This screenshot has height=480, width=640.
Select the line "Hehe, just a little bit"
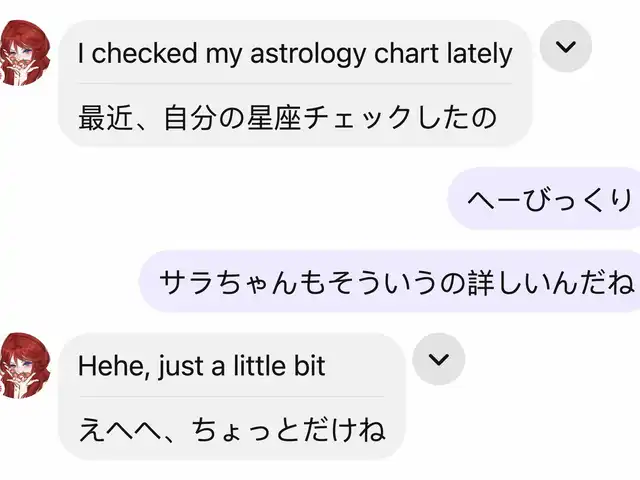[201, 366]
